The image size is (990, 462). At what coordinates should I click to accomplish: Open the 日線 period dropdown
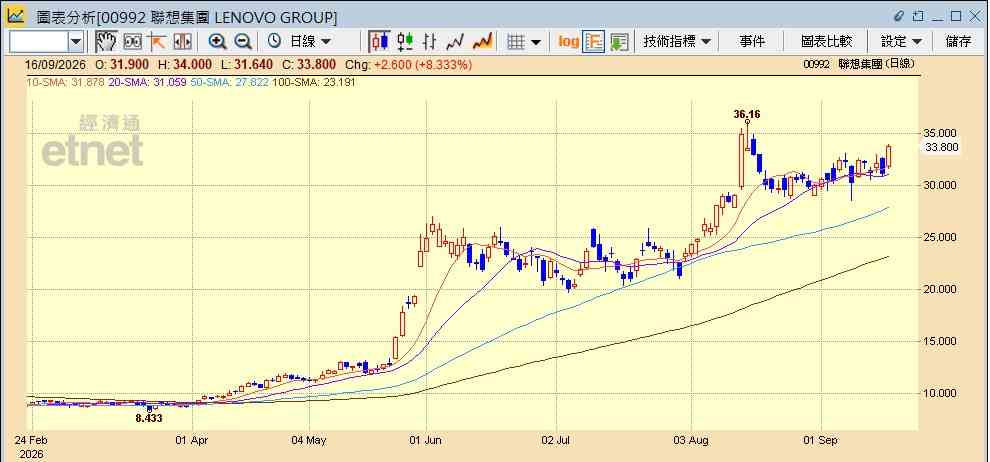click(x=309, y=42)
